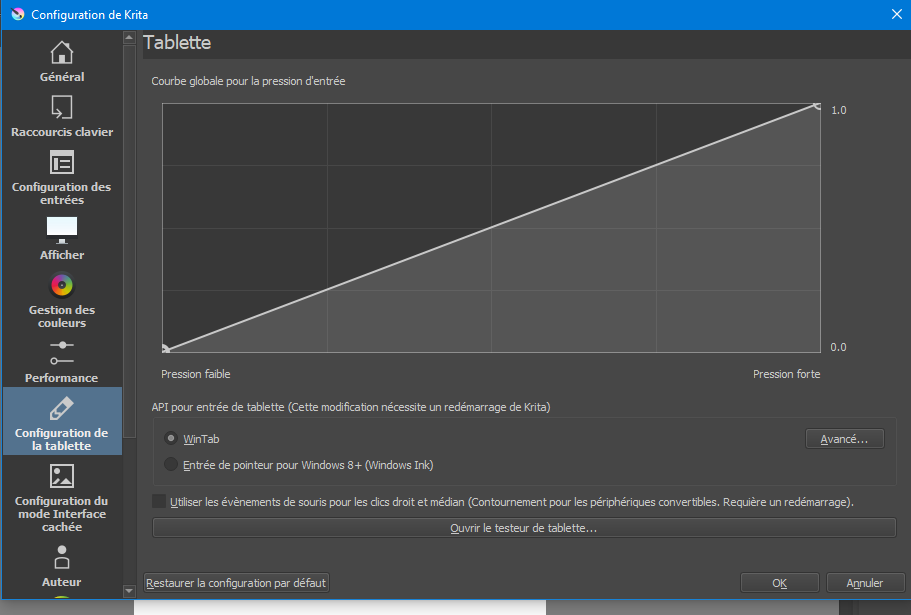Close the Configuration de Krita dialog
This screenshot has height=615, width=911.
[896, 14]
